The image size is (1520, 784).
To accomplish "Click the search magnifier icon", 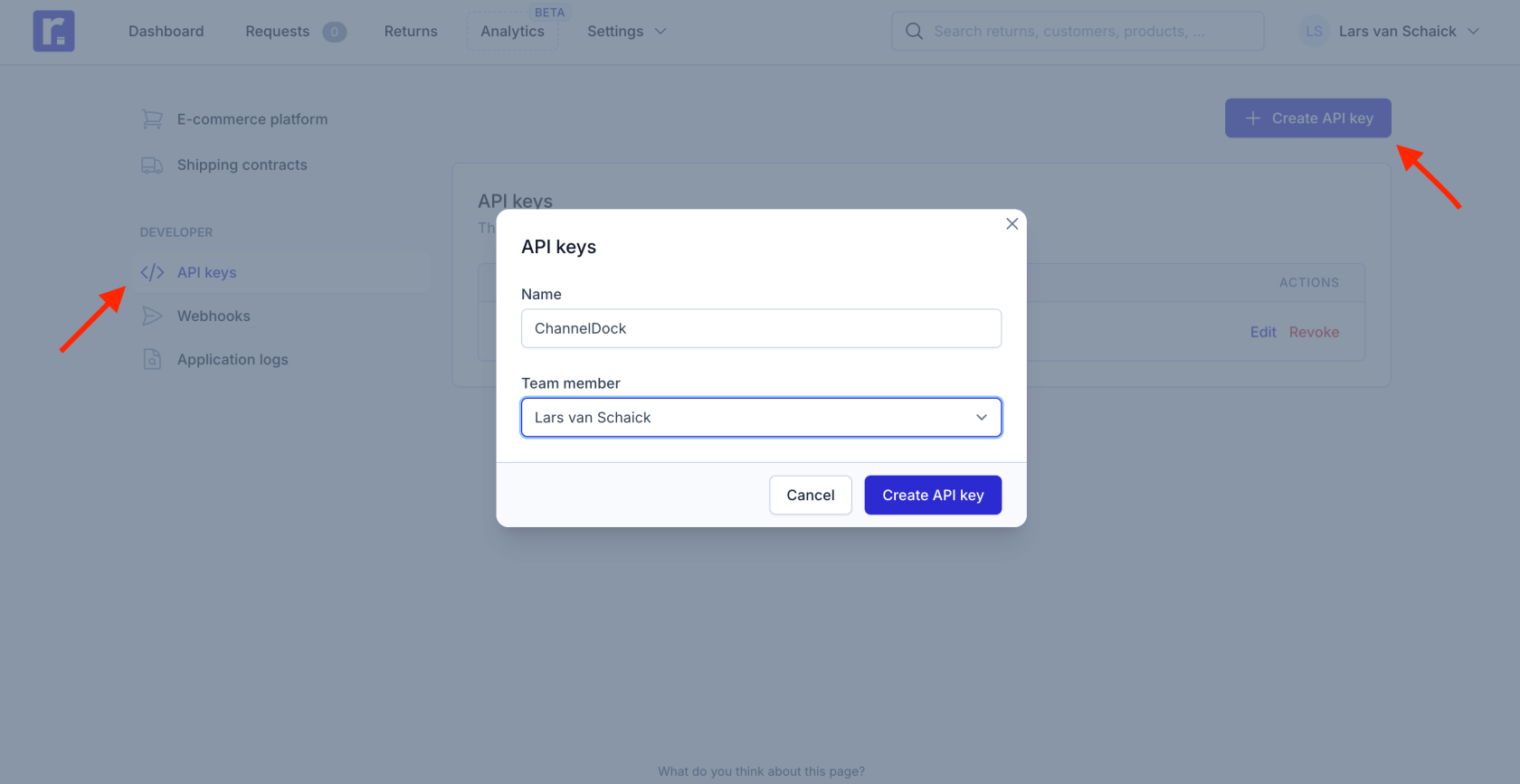I will click(914, 31).
